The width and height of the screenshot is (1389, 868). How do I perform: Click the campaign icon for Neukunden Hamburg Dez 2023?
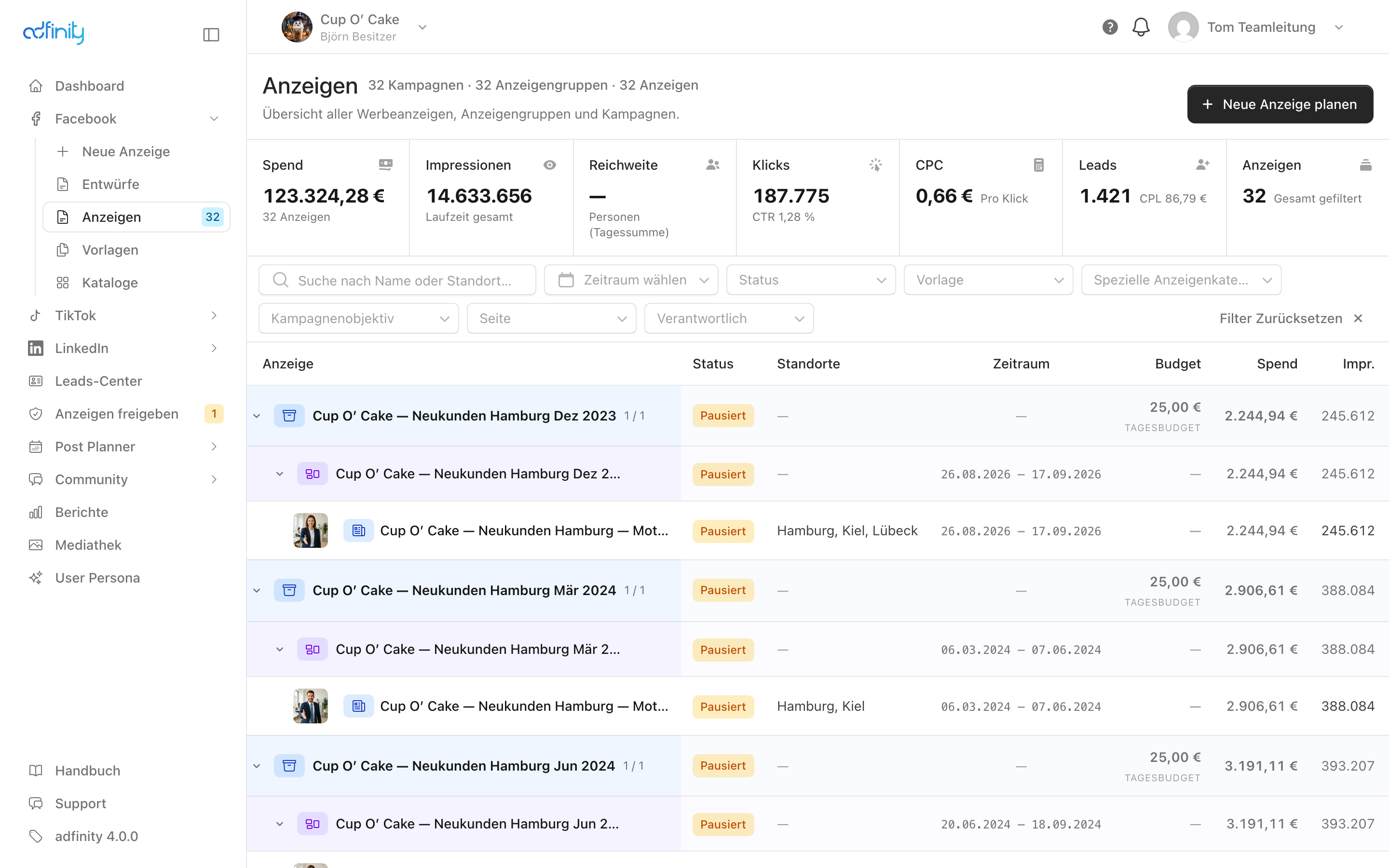point(289,416)
